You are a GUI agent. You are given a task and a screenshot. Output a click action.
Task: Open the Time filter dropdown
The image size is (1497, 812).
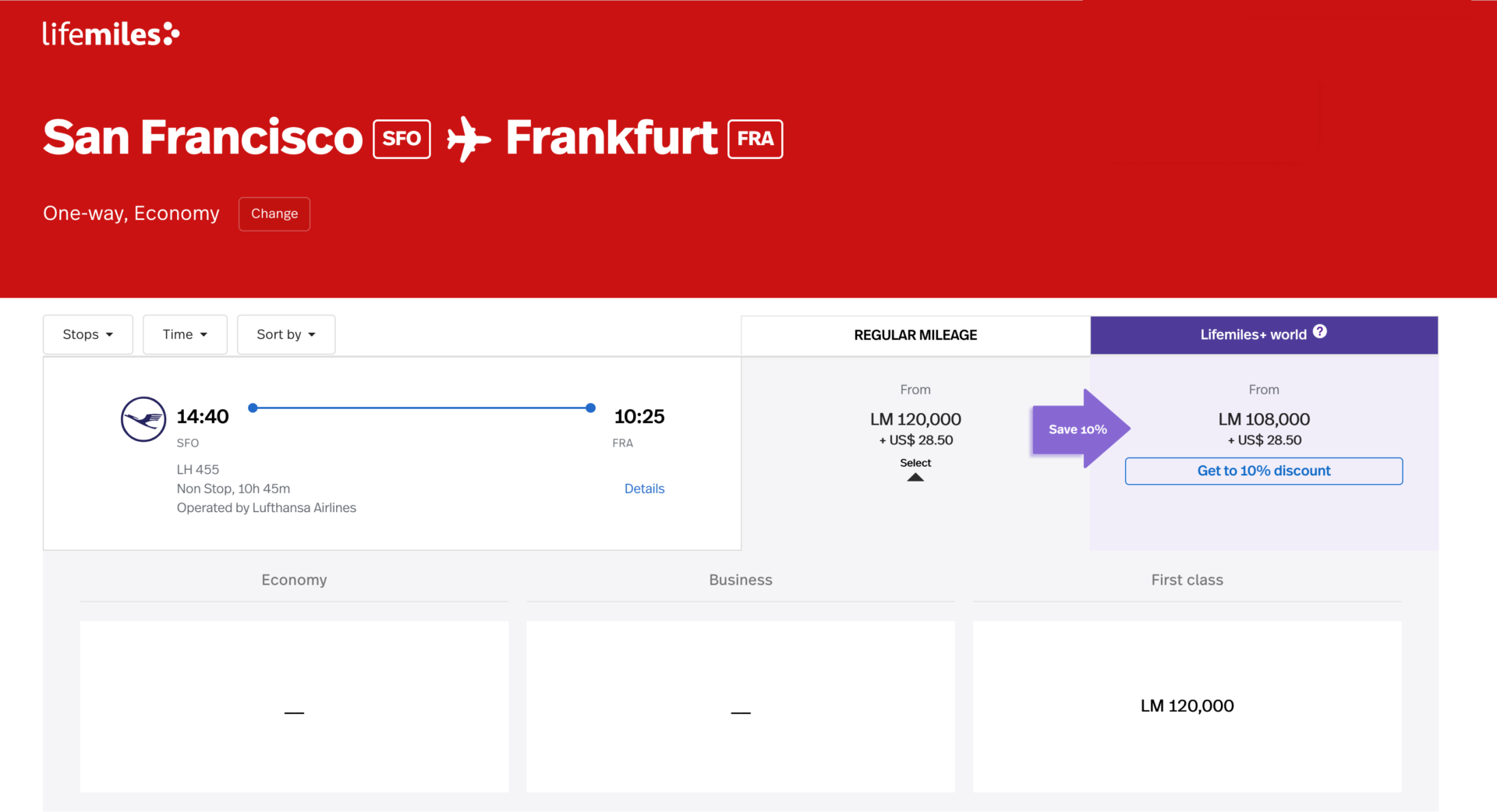185,334
